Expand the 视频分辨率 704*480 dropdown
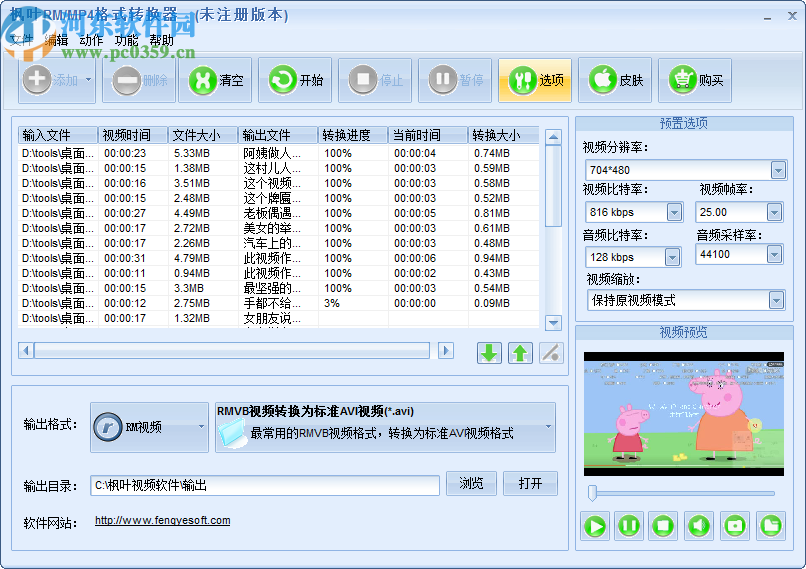 tap(775, 170)
